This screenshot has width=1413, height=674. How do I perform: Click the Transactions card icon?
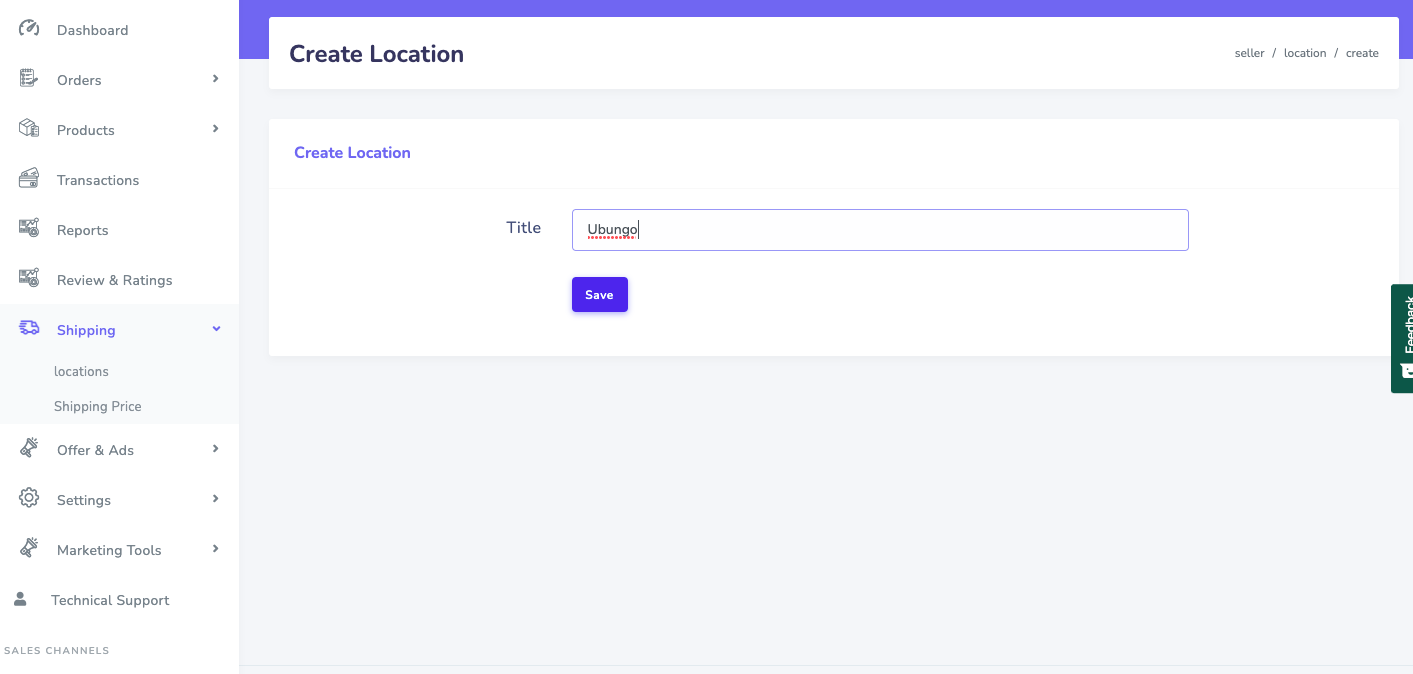[x=29, y=179]
